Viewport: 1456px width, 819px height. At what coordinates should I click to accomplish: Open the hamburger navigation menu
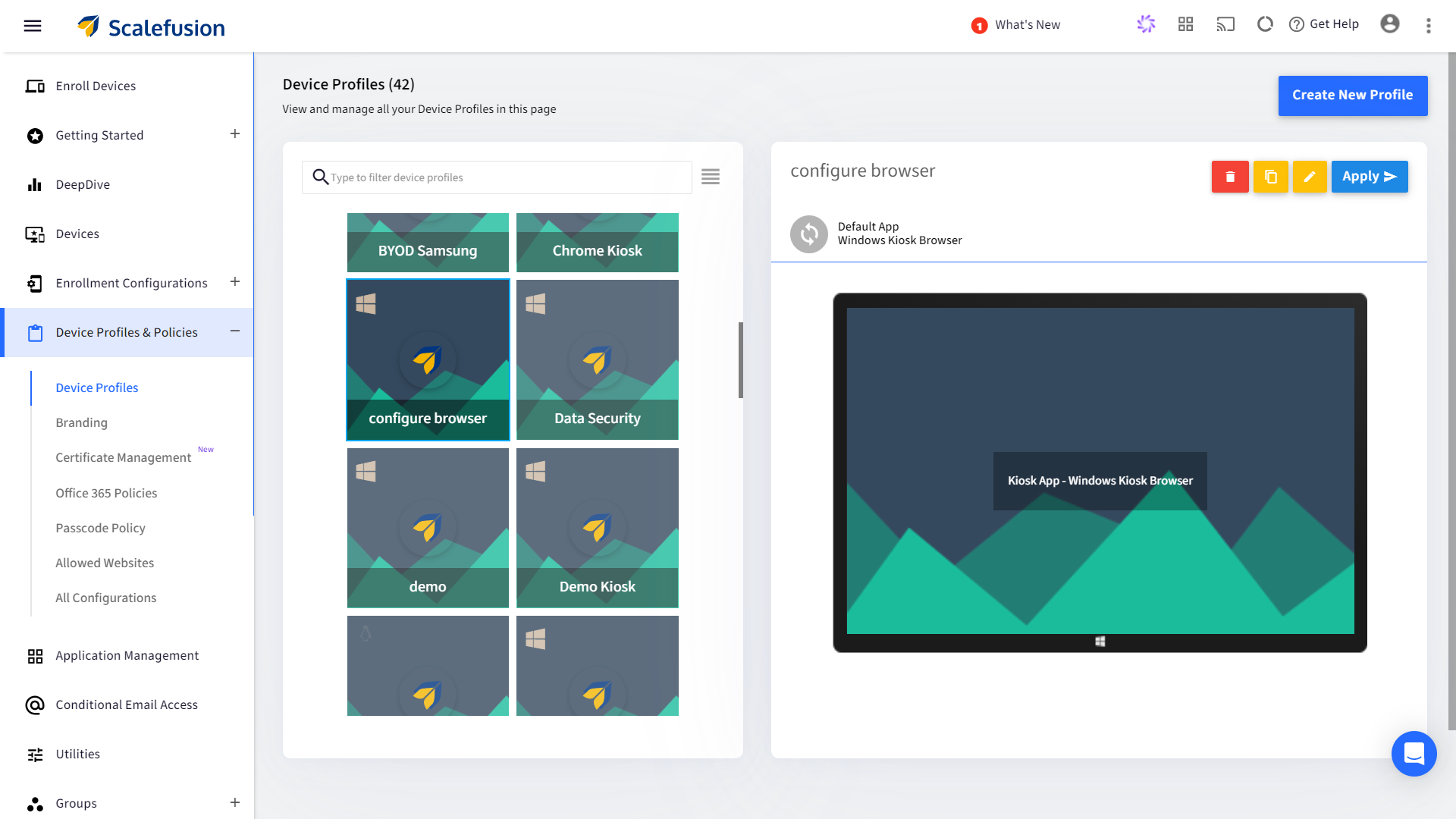pyautogui.click(x=33, y=26)
